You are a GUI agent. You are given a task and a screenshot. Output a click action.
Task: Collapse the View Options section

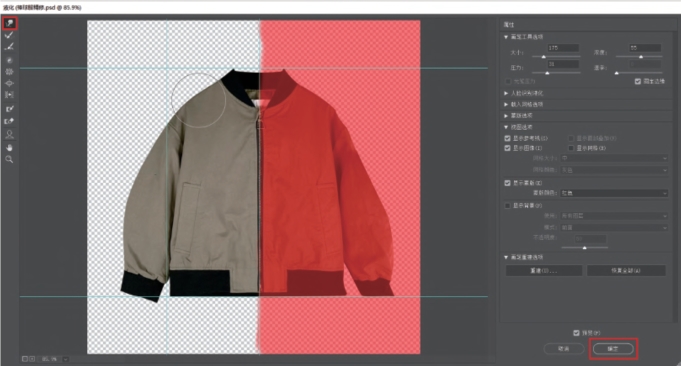[506, 127]
